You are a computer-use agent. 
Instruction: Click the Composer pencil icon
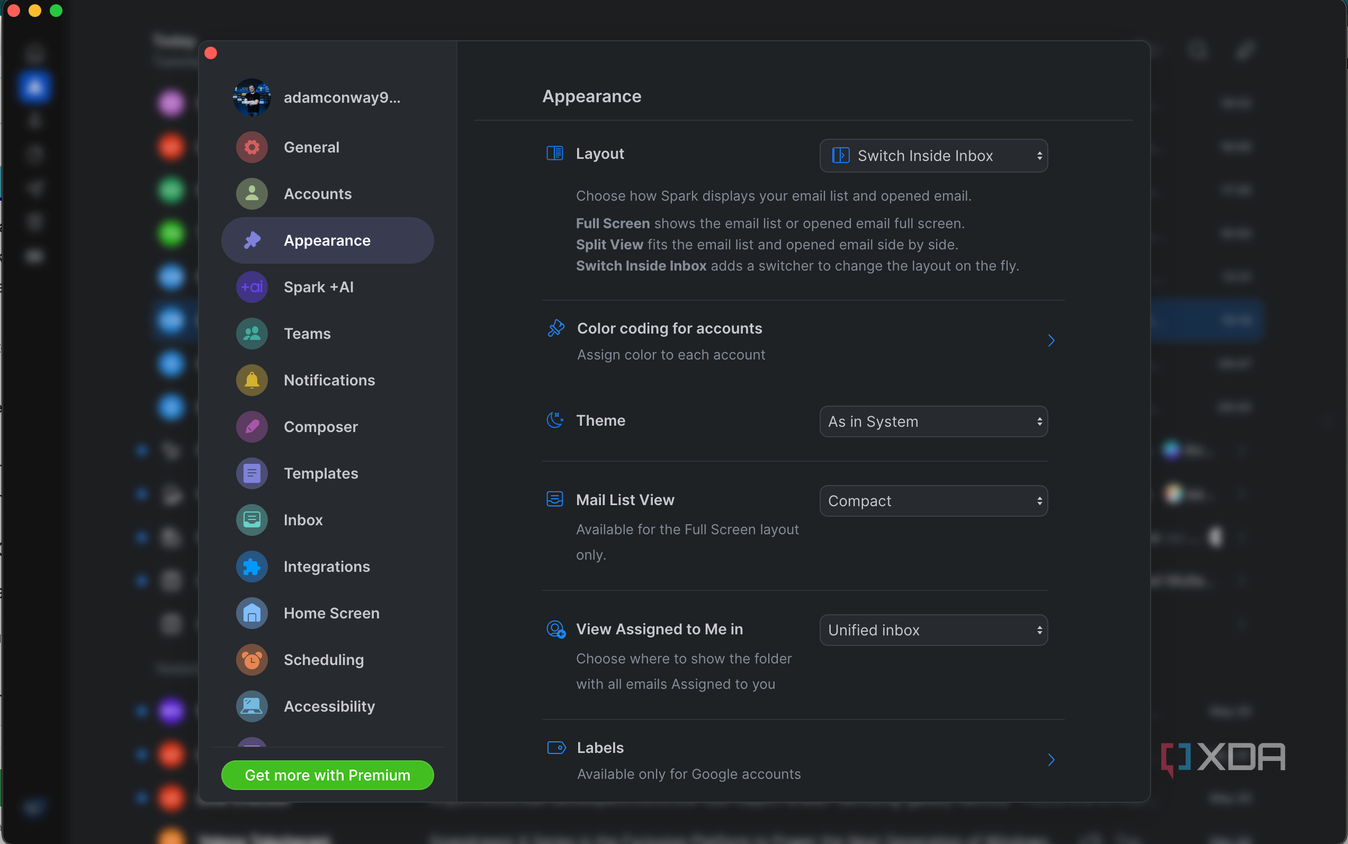click(252, 427)
